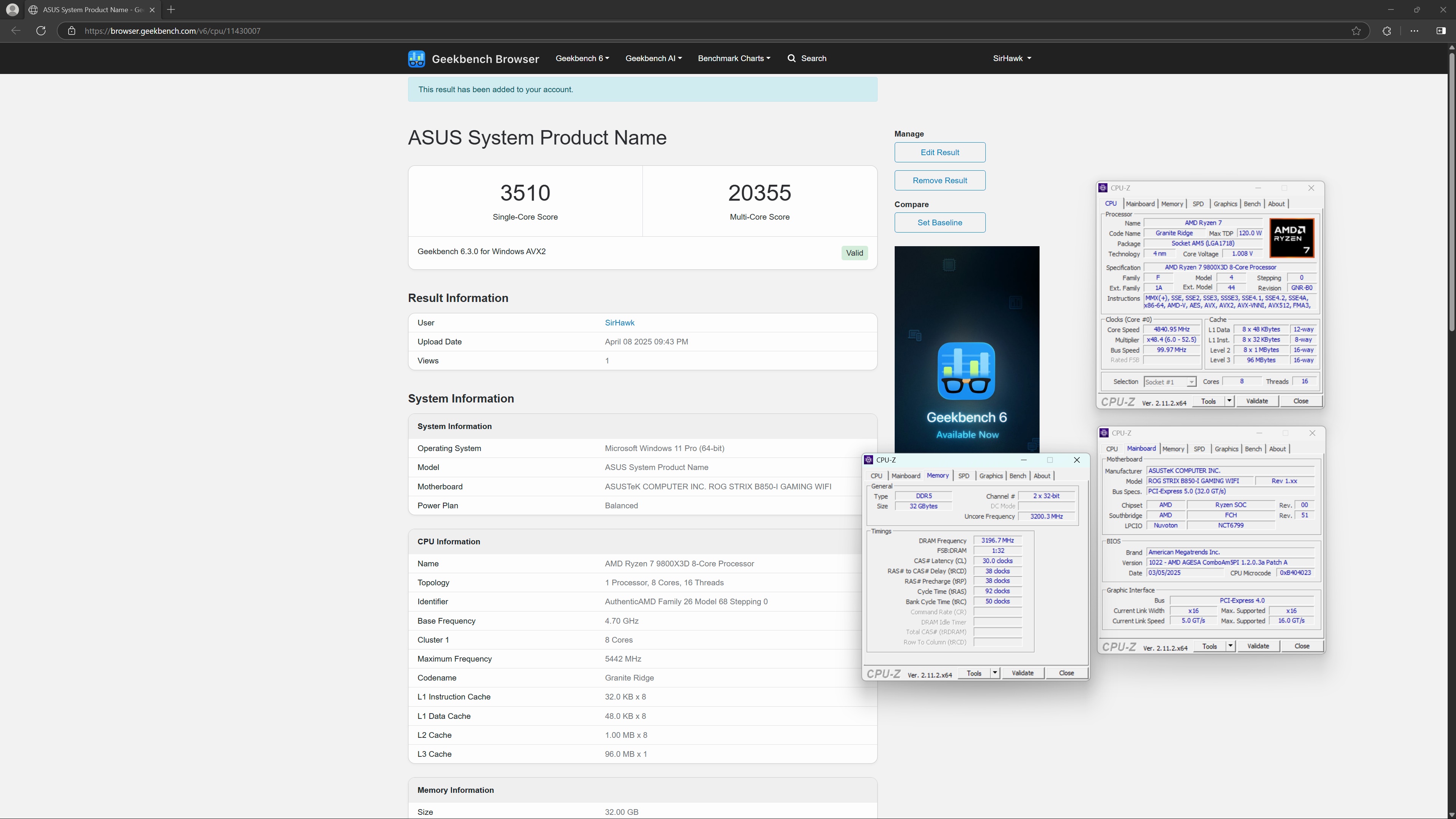
Task: Open the browser settings and more menu
Action: click(x=1414, y=30)
